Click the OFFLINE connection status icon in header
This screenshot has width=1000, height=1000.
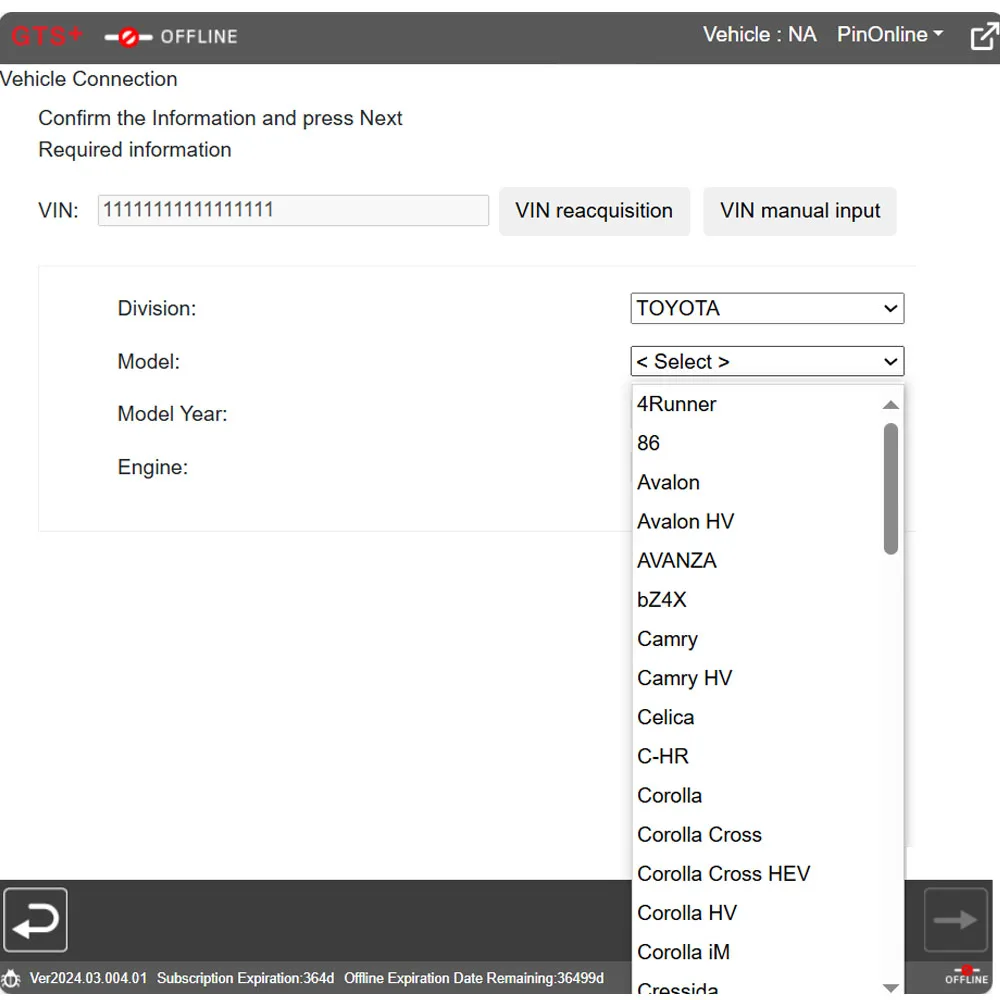[x=128, y=37]
